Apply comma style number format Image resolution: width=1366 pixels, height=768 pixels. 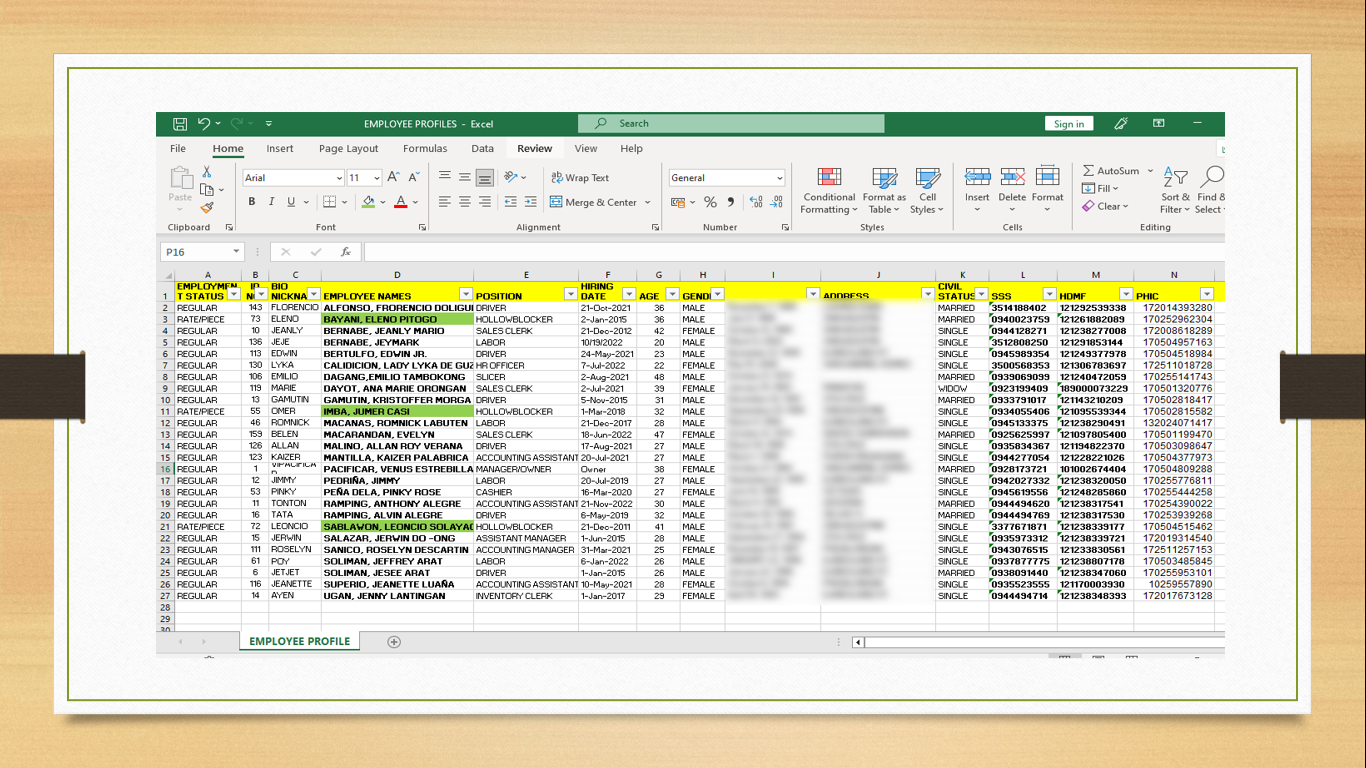click(x=731, y=202)
